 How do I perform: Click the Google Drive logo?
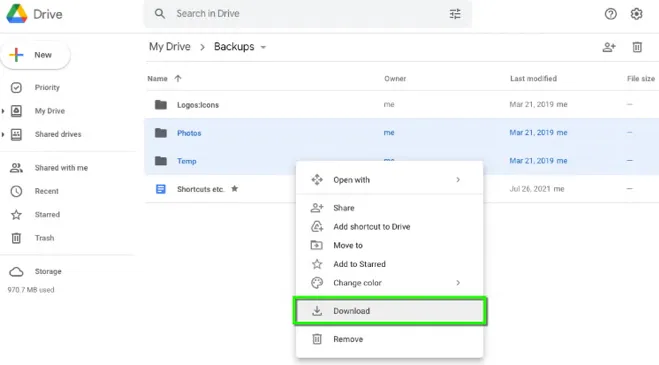[17, 14]
